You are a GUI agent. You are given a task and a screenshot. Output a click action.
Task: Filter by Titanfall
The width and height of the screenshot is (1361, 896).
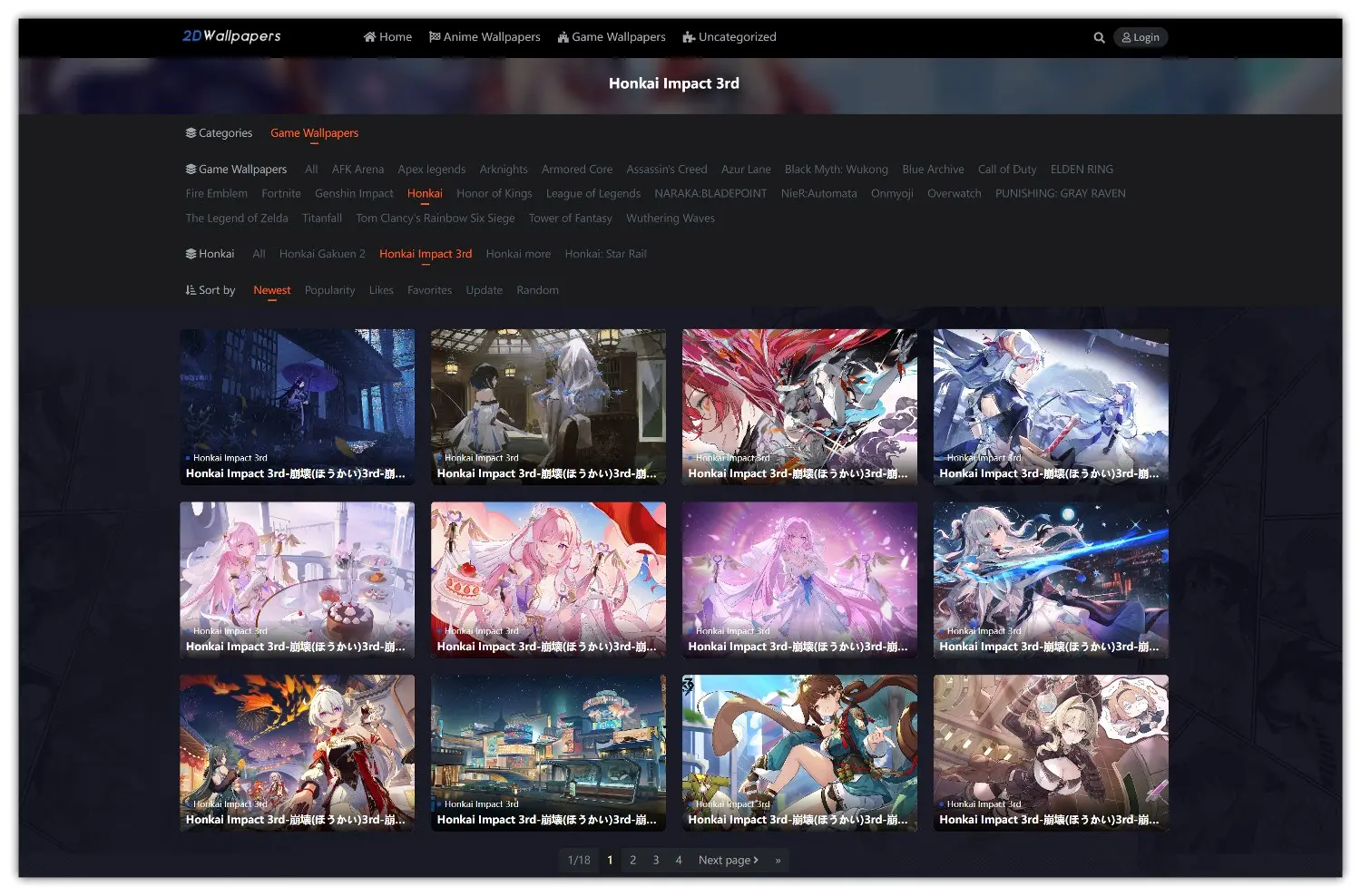(322, 219)
